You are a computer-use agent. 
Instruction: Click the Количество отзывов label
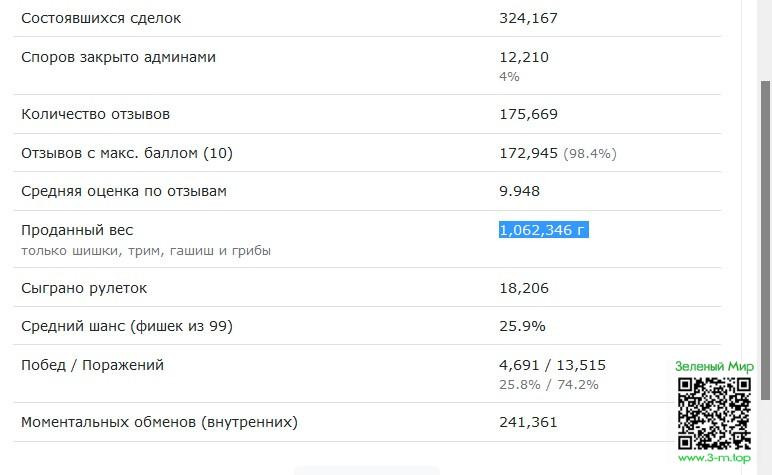coord(96,114)
